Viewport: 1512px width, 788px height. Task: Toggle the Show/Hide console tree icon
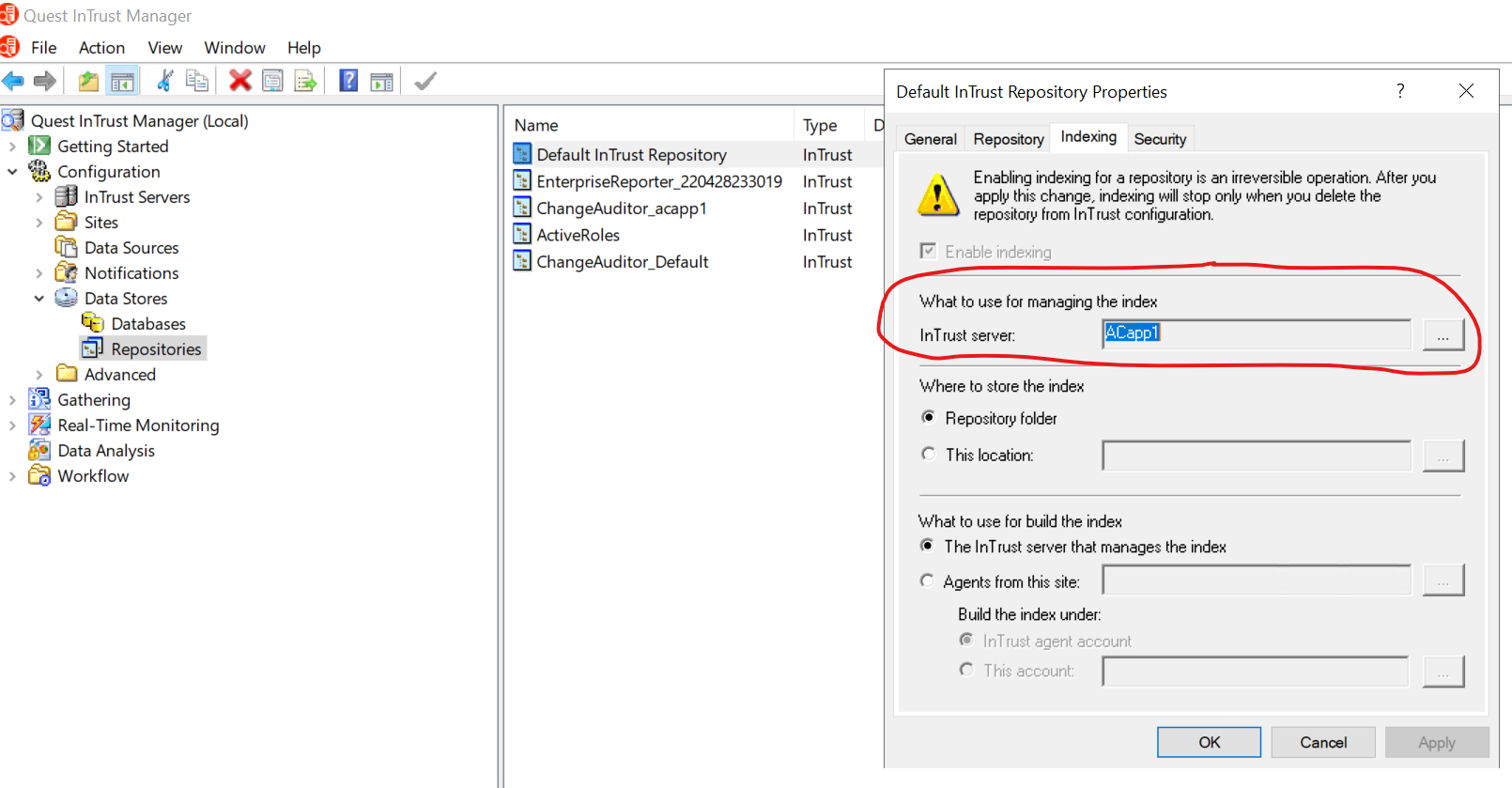(x=122, y=82)
